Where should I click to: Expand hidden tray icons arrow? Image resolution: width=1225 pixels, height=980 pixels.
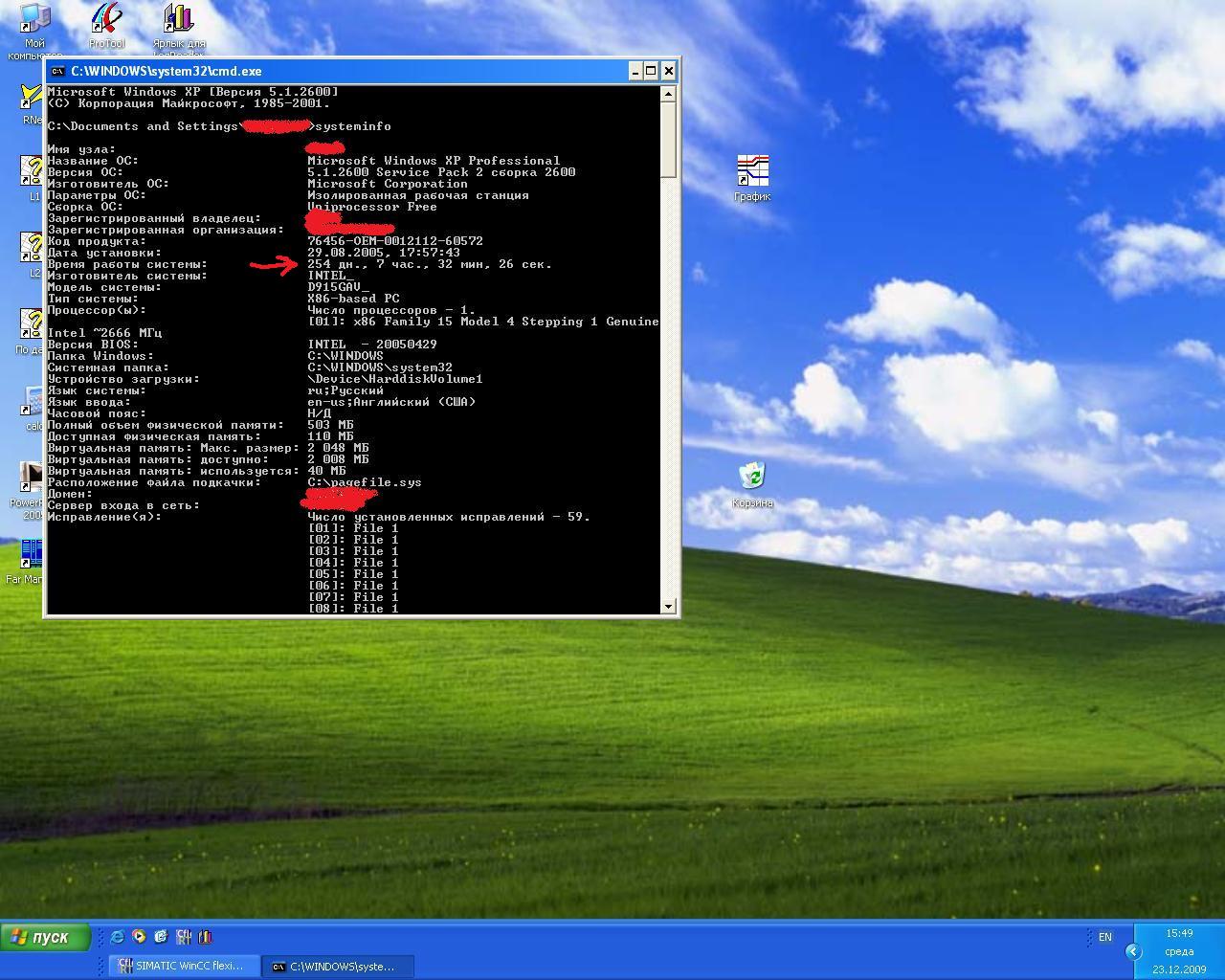1133,951
